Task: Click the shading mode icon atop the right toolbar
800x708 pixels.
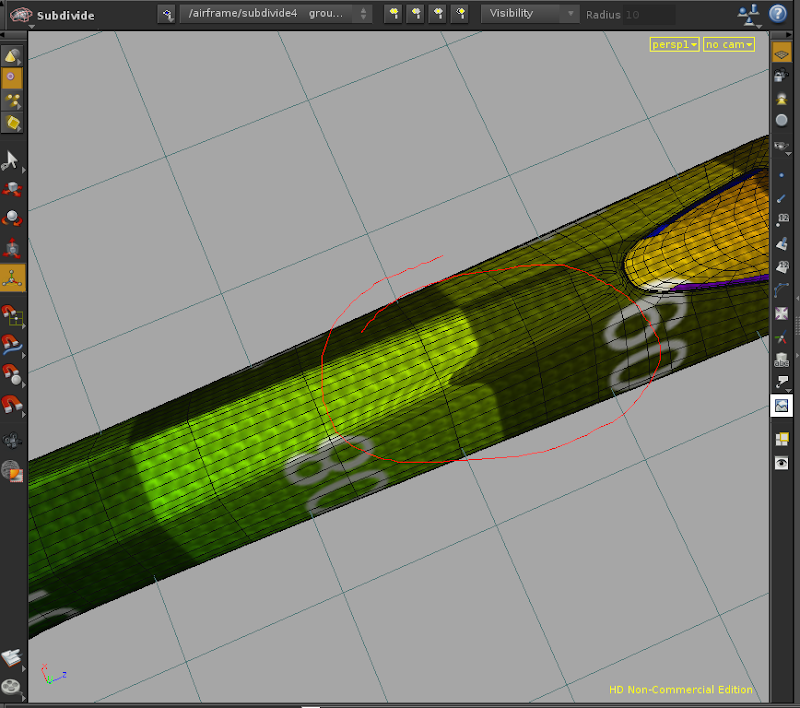Action: [781, 52]
